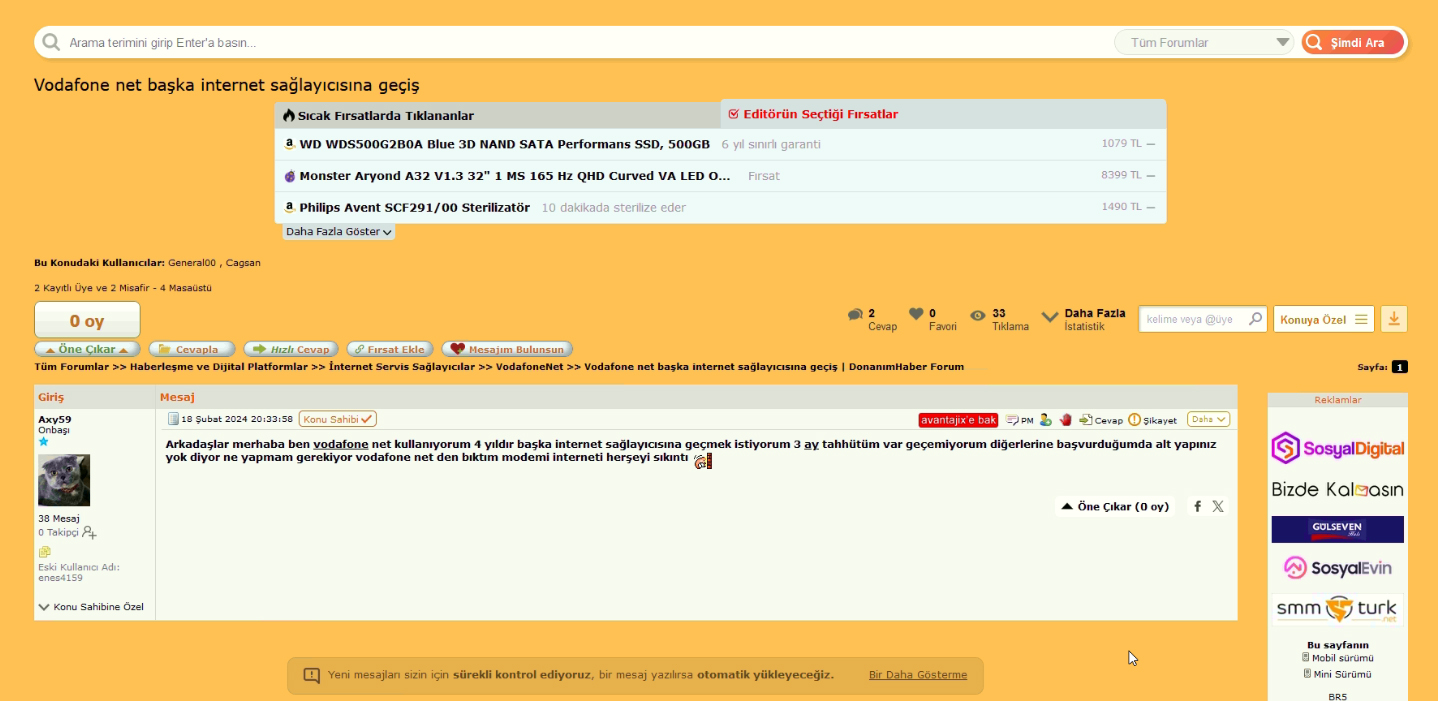Click the Öne Çıkar button below vote box
Viewport: 1438px width, 701px height.
(x=87, y=349)
